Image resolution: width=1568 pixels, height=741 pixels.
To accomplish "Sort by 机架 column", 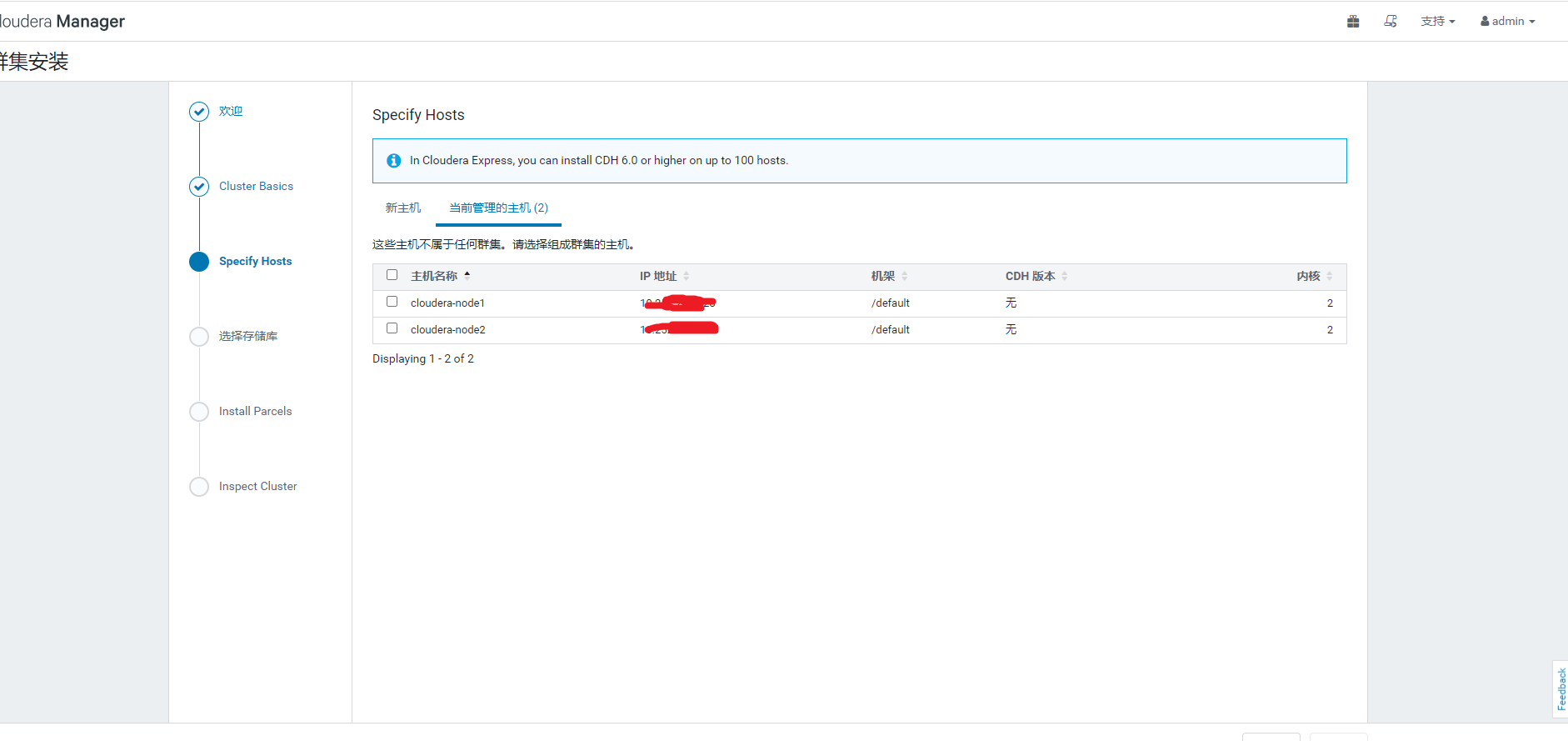I will coord(889,276).
